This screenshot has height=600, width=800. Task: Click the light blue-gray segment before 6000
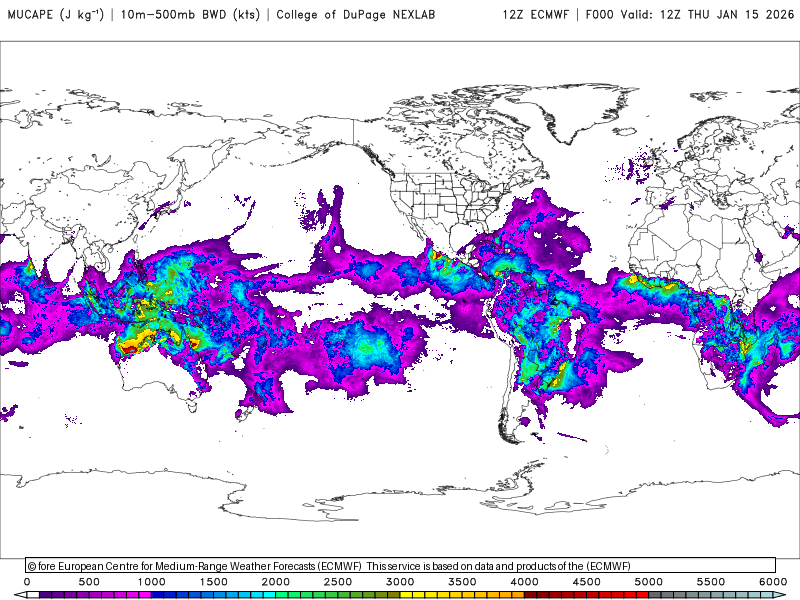(x=767, y=594)
